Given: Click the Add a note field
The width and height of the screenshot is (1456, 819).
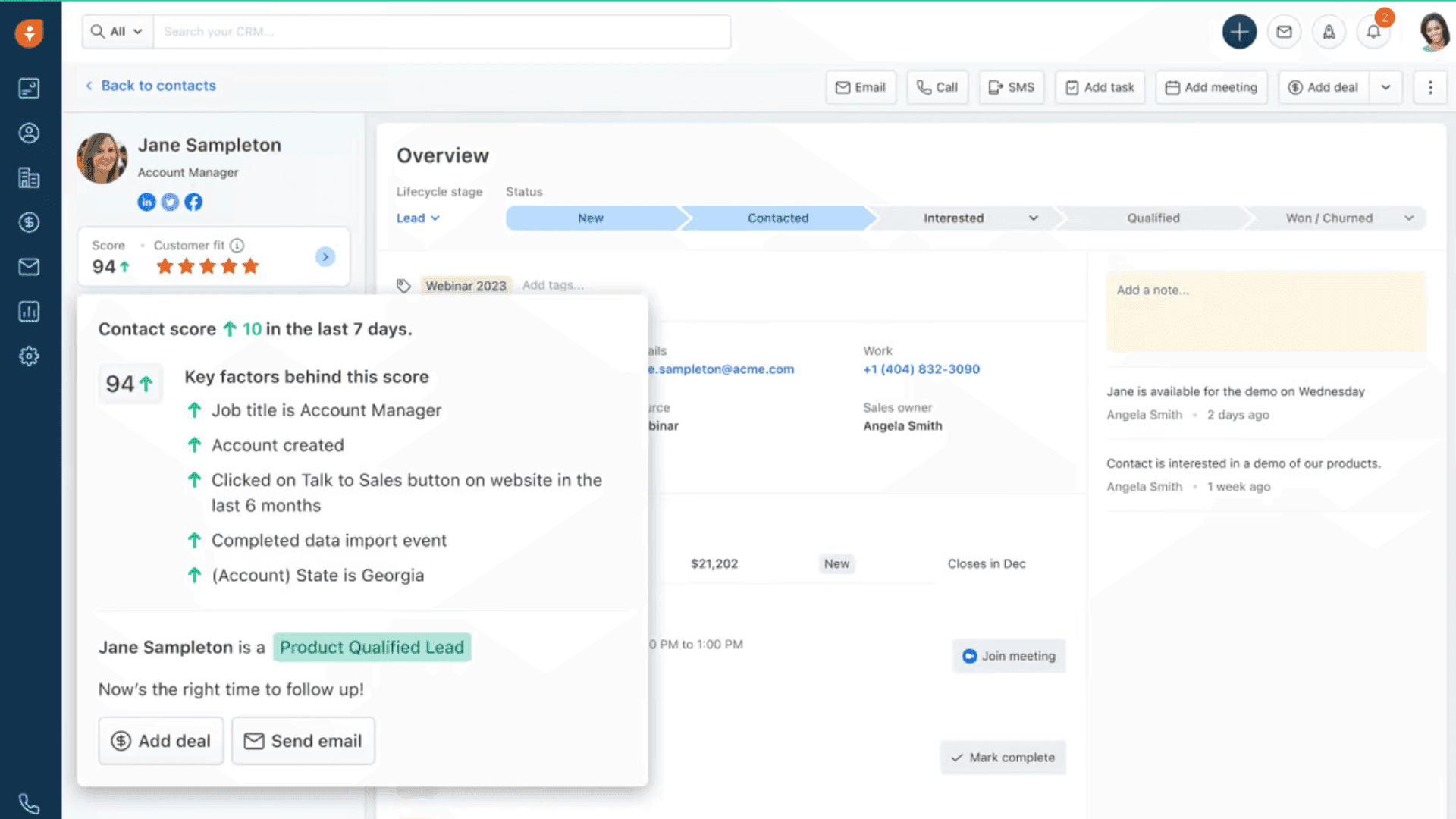Looking at the screenshot, I should click(1266, 311).
